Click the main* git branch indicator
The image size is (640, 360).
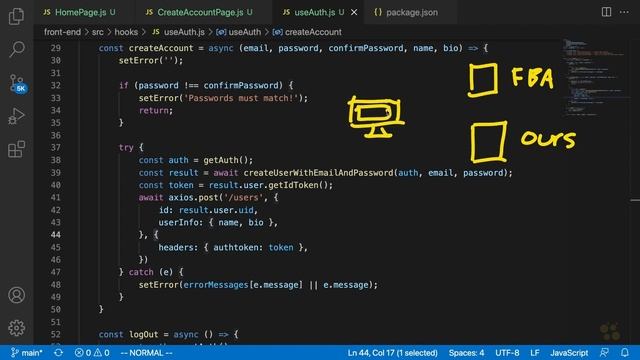(x=27, y=353)
